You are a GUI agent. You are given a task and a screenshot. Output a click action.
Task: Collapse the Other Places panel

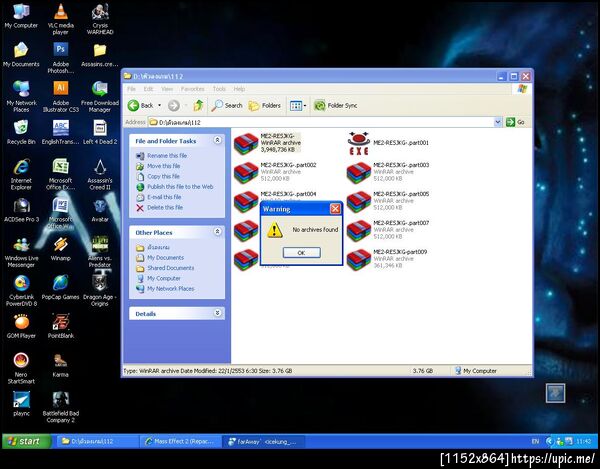217,232
